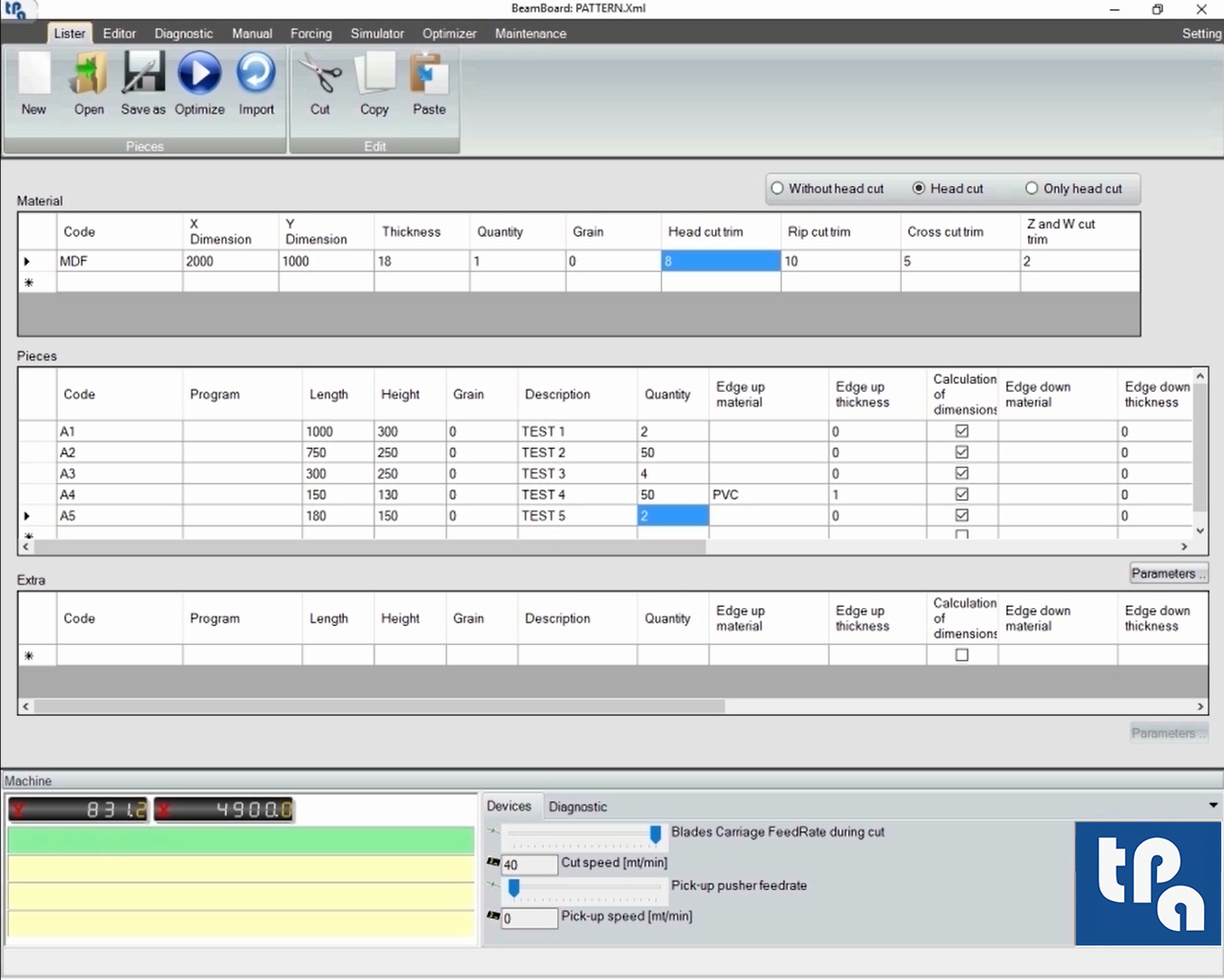
Task: Click the Cut speed input field
Action: 530,865
